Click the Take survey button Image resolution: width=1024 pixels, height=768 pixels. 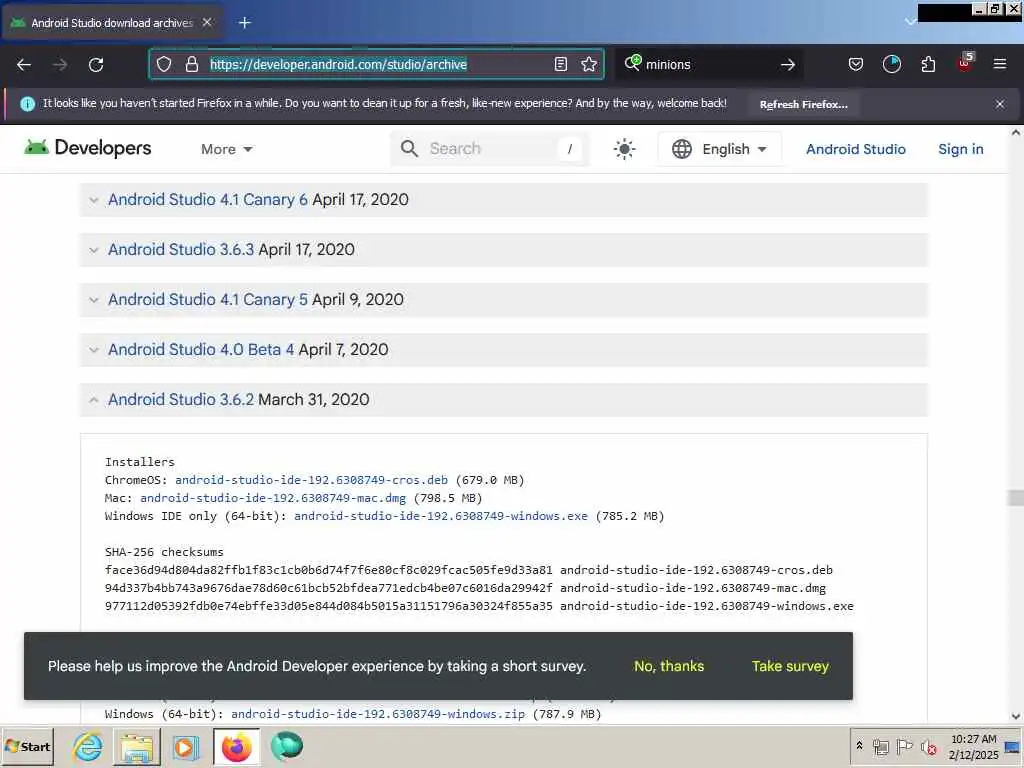[x=790, y=666]
